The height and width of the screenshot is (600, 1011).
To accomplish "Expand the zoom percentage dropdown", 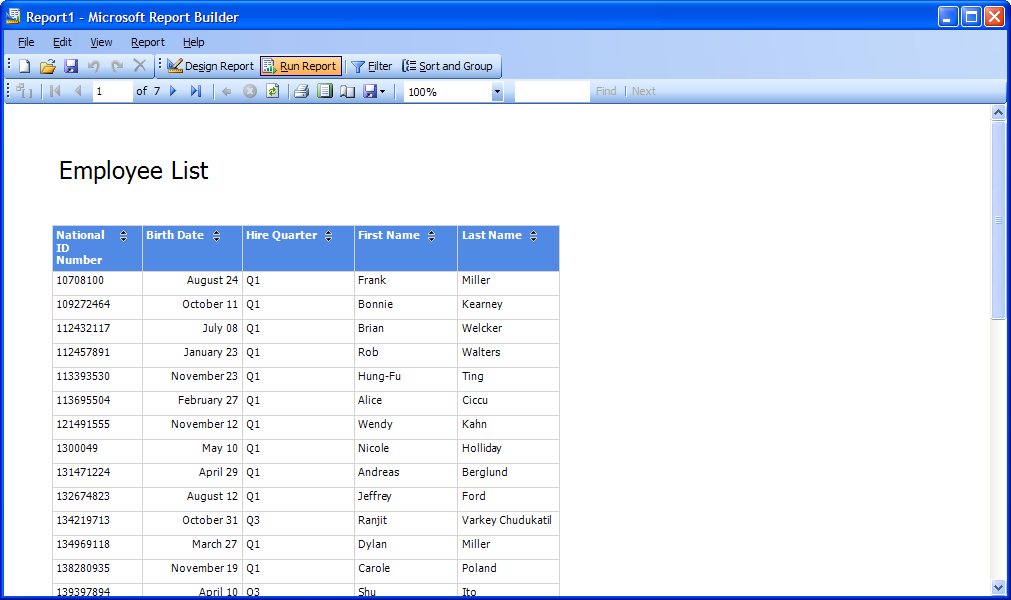I will coord(497,92).
